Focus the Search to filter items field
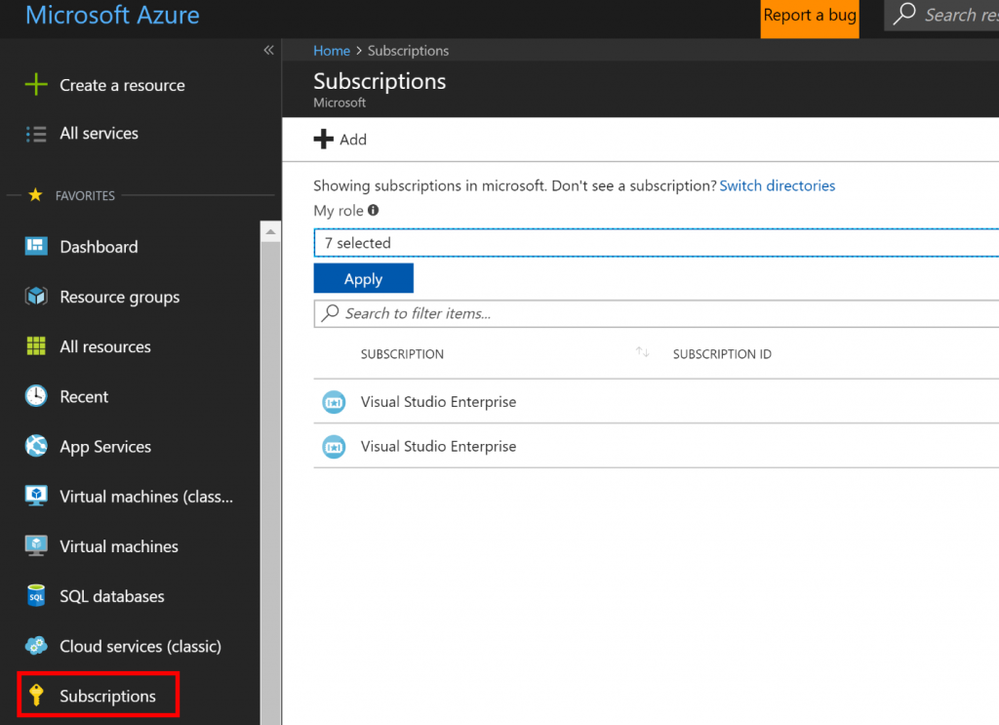This screenshot has width=999, height=725. pos(656,313)
